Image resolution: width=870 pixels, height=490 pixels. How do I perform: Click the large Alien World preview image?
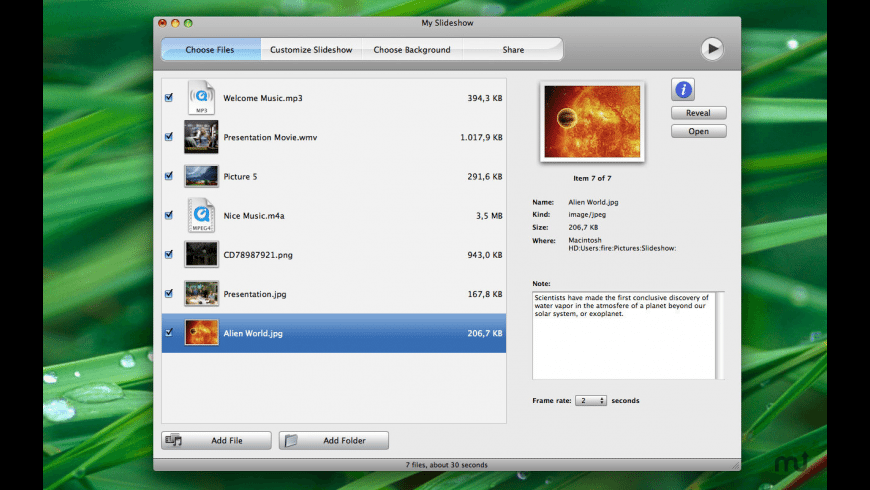[x=592, y=122]
